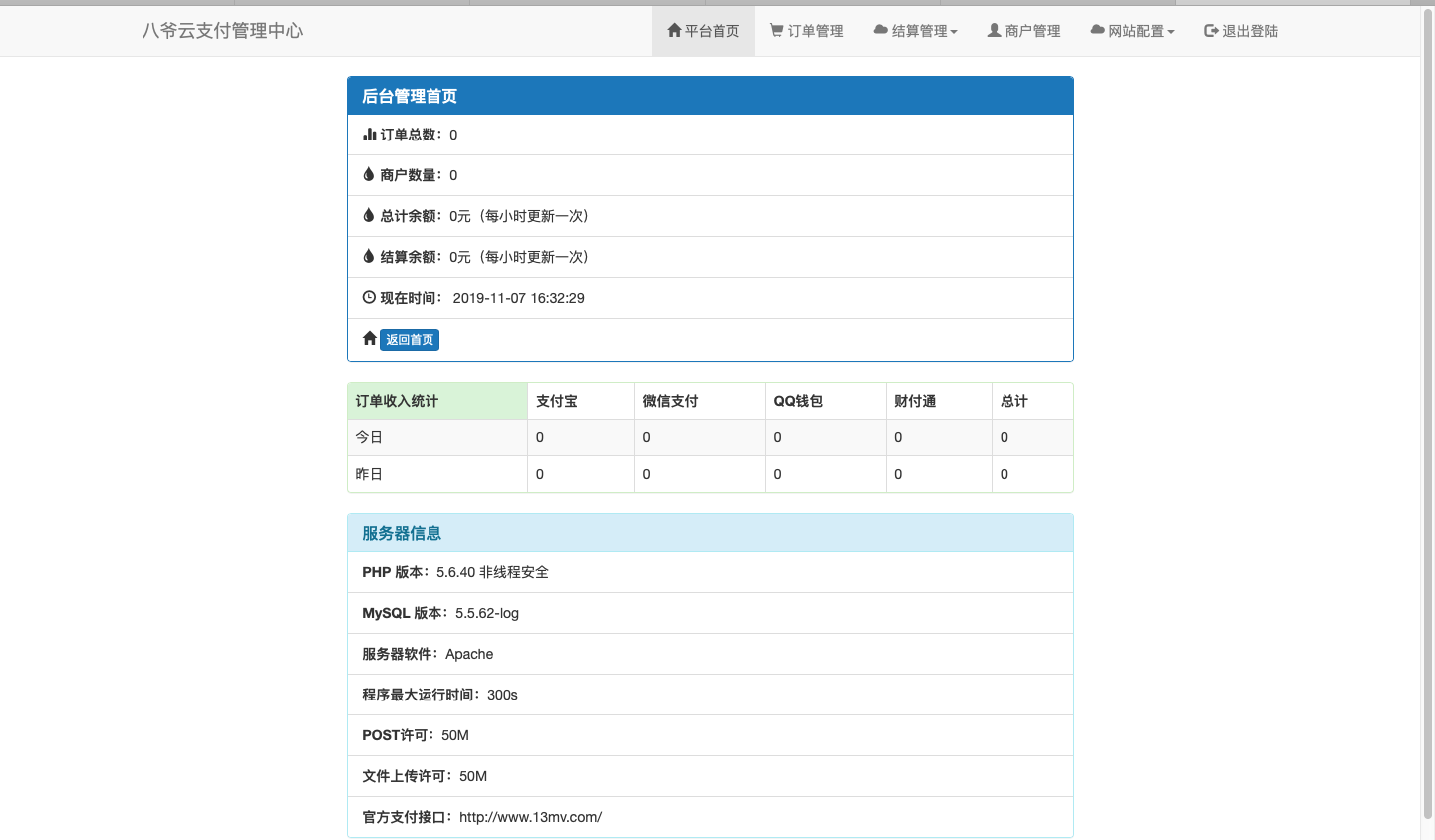Screen dimensions: 1435x840
Task: Click the shopping cart icon for orders
Action: click(777, 31)
